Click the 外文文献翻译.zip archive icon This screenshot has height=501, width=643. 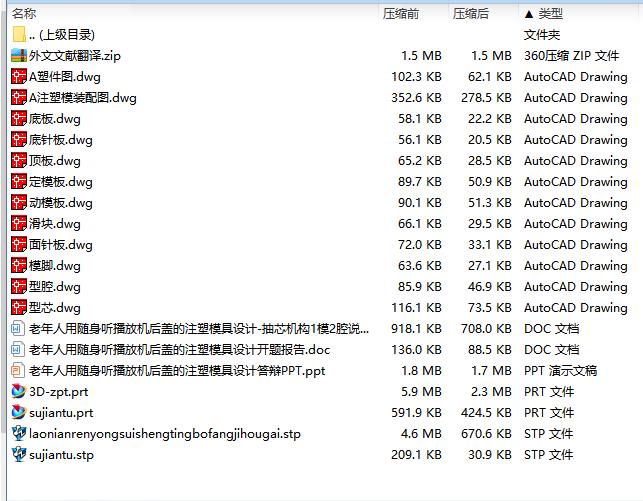19,55
